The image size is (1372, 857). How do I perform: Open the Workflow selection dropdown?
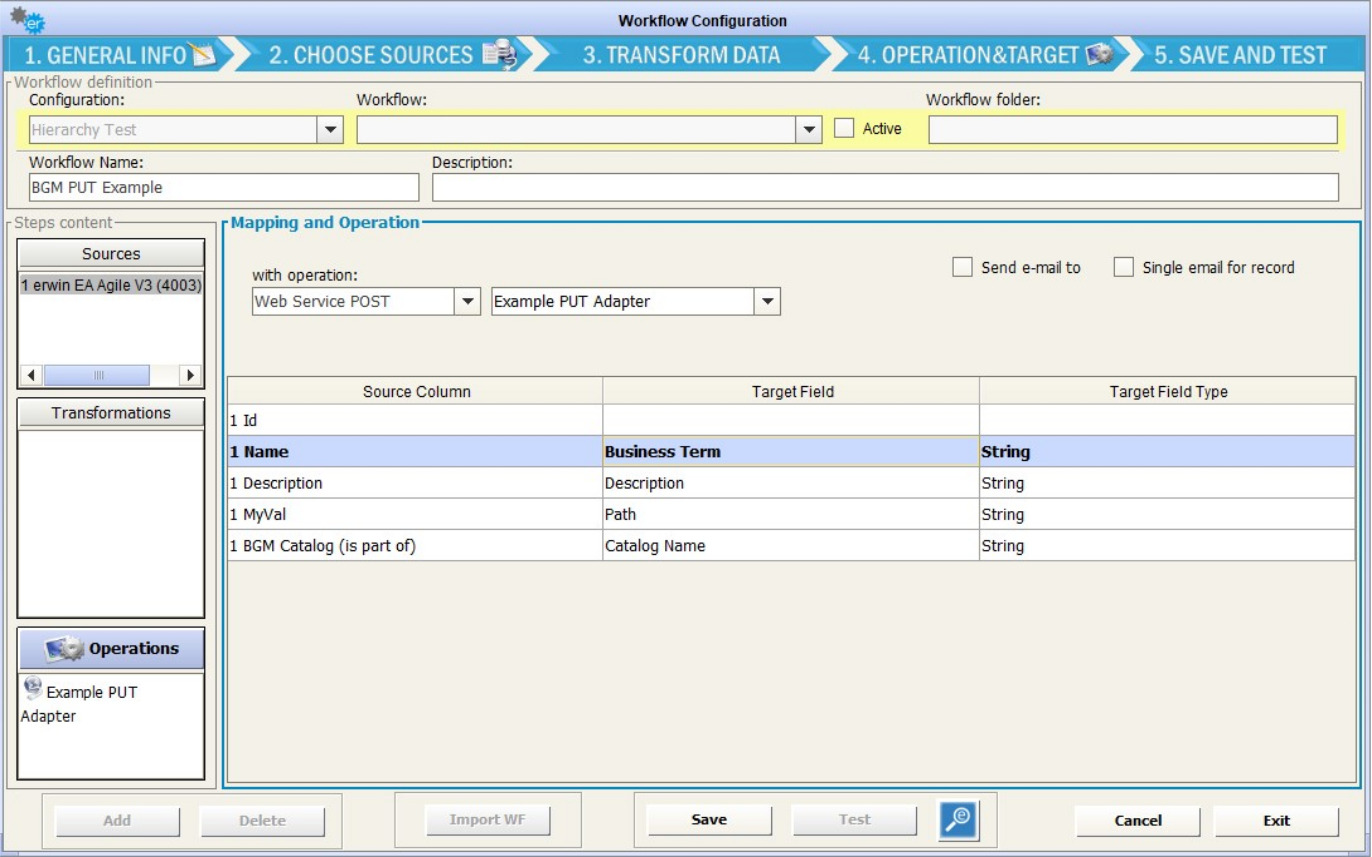(x=809, y=130)
